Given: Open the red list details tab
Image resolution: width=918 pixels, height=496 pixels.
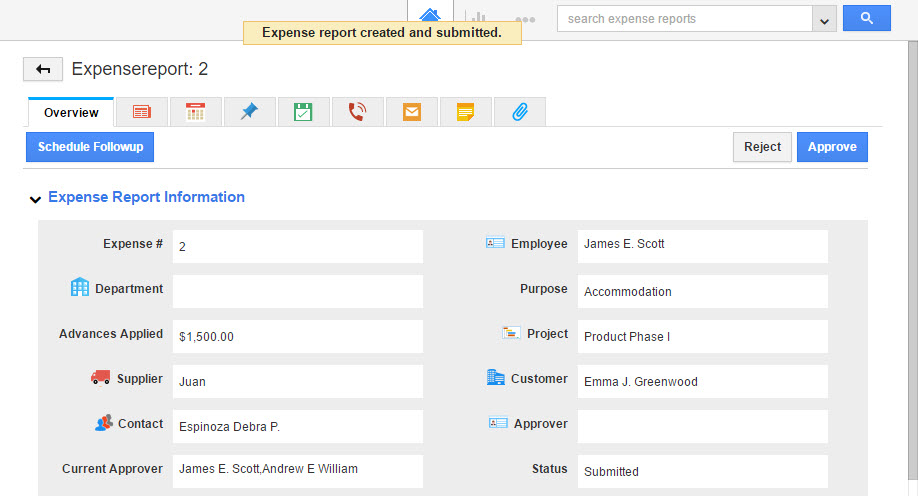Looking at the screenshot, I should pyautogui.click(x=142, y=112).
